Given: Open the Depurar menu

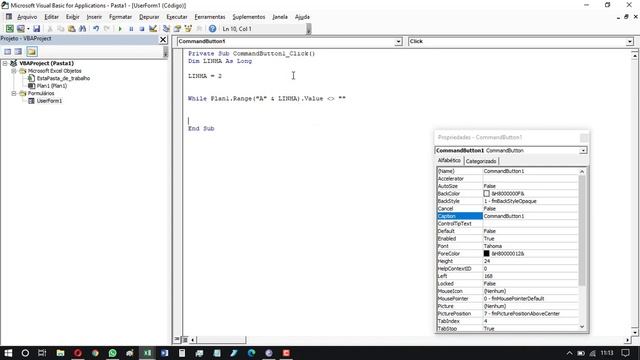Looking at the screenshot, I should pos(149,17).
